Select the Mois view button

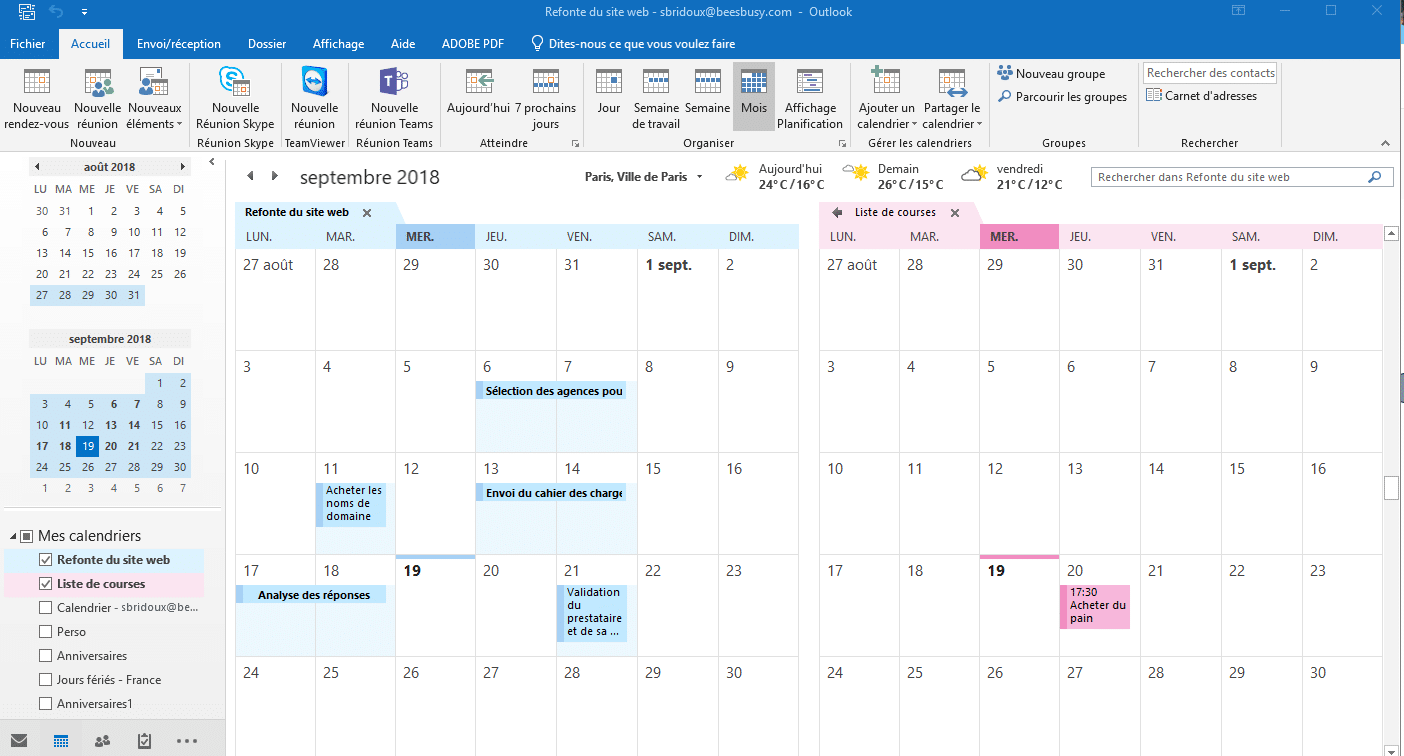tap(753, 99)
